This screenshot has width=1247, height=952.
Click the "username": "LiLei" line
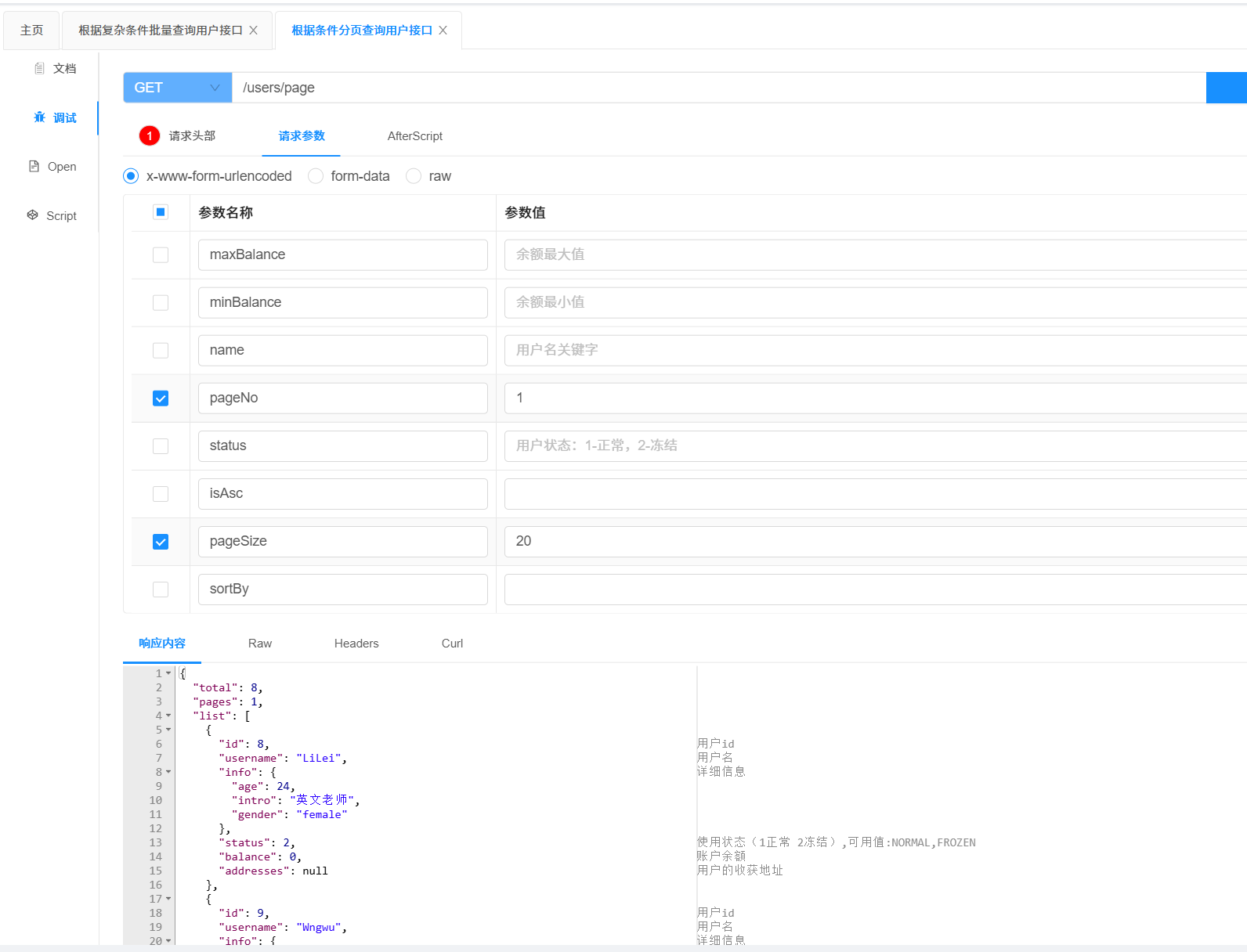click(x=283, y=758)
